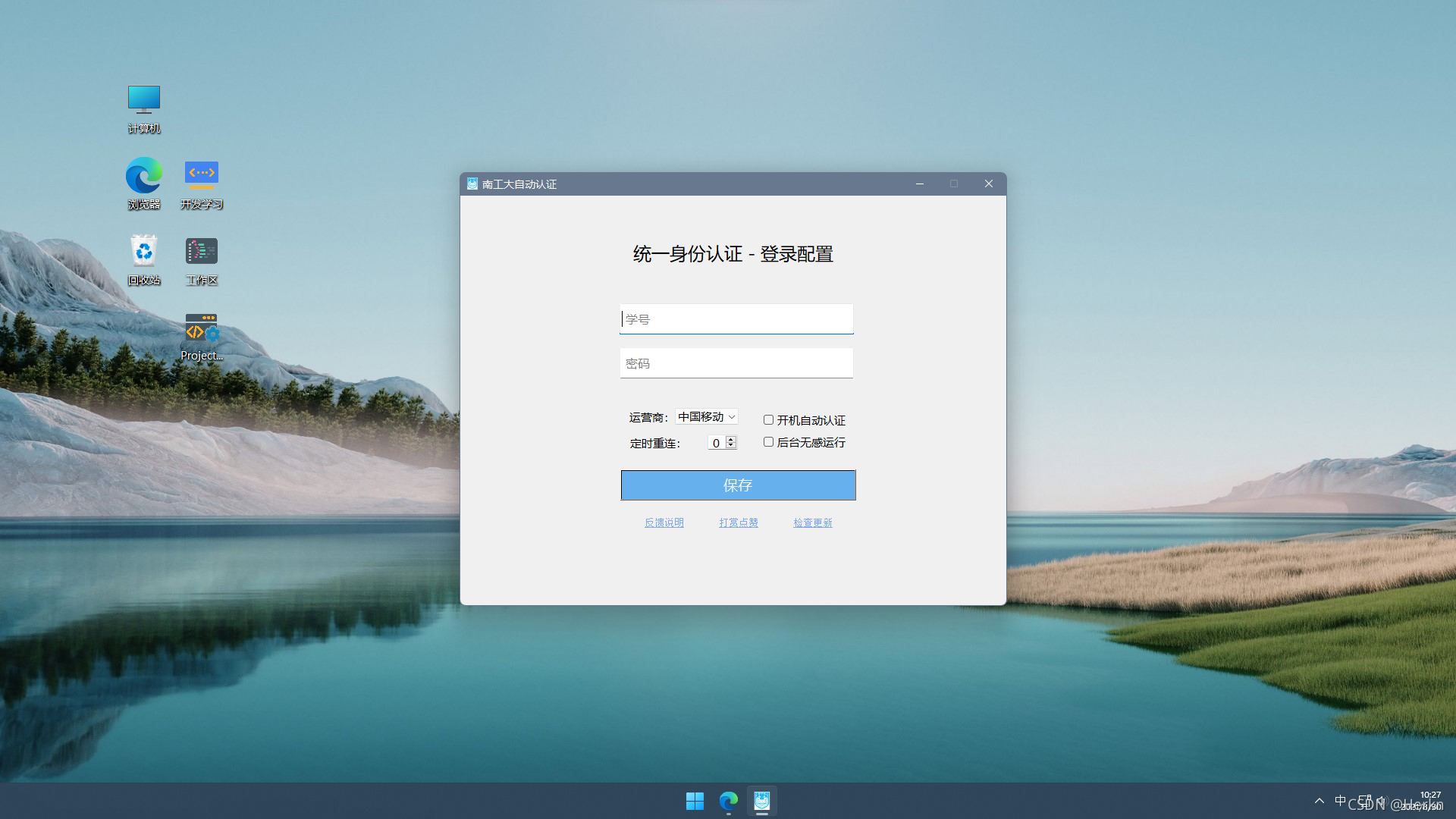Click the Edge icon in taskbar
1456x819 pixels.
pyautogui.click(x=729, y=801)
